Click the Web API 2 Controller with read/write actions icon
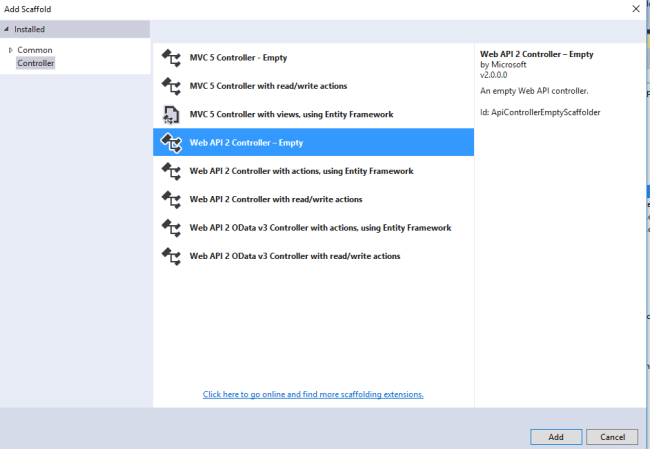 [x=171, y=199]
